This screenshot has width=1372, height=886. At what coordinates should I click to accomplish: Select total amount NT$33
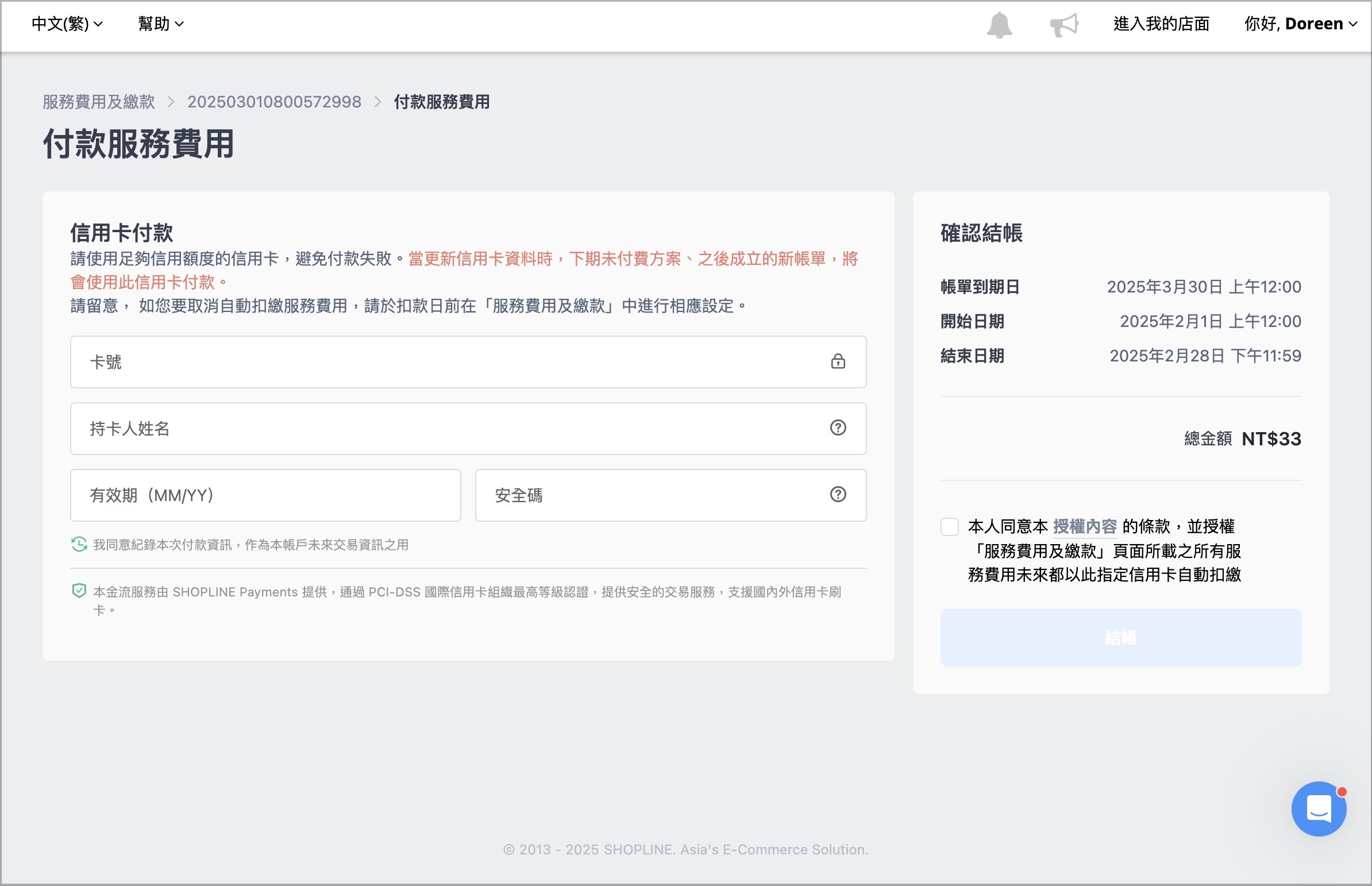[1271, 439]
